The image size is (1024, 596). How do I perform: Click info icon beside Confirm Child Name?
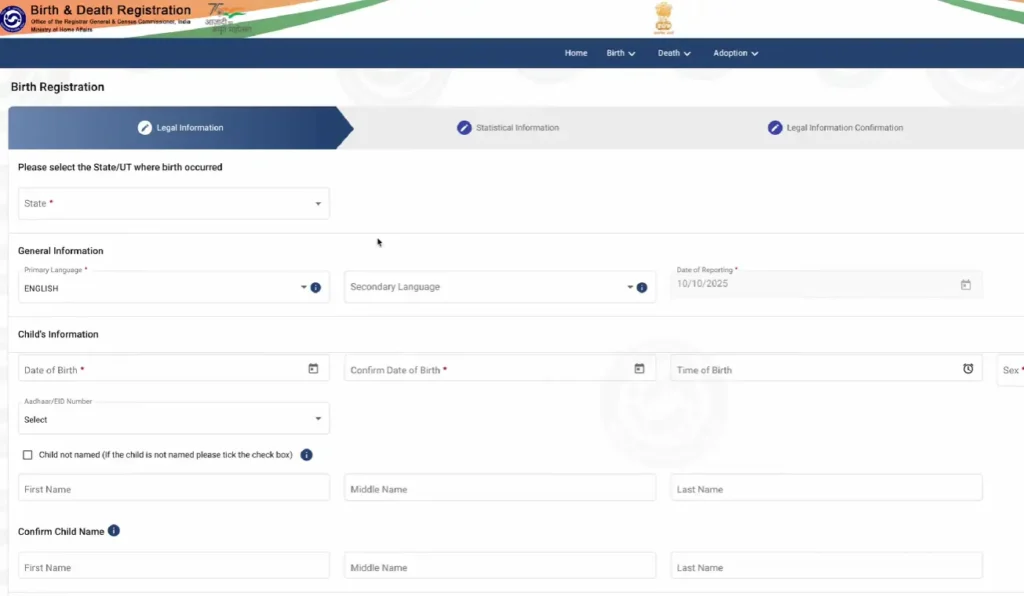[114, 531]
